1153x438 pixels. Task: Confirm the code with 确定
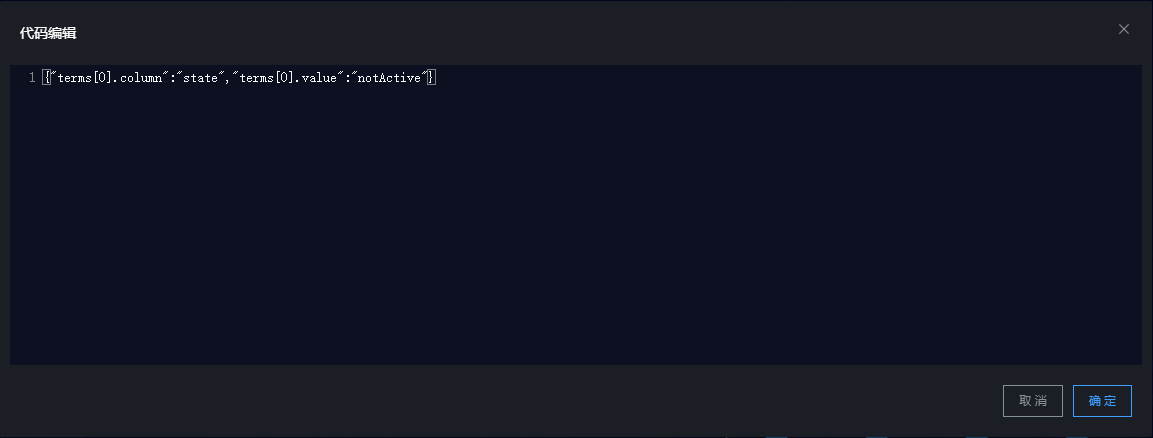[x=1102, y=401]
